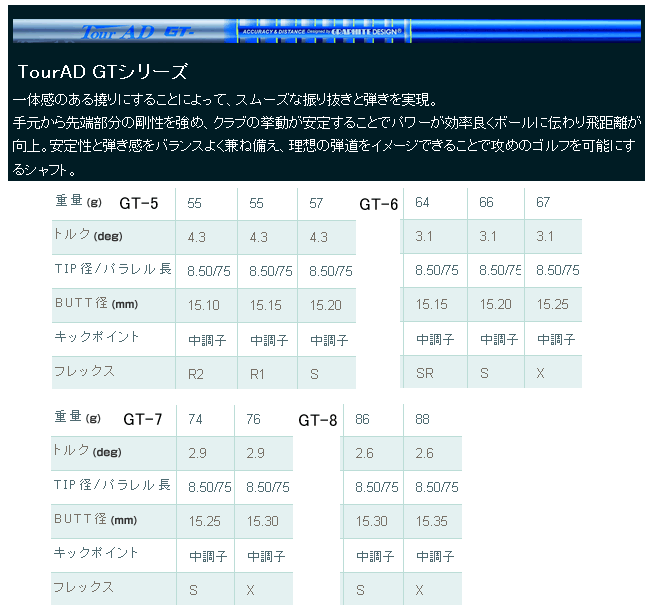
Task: Click the GT-8 weight value '86'
Action: [x=362, y=419]
